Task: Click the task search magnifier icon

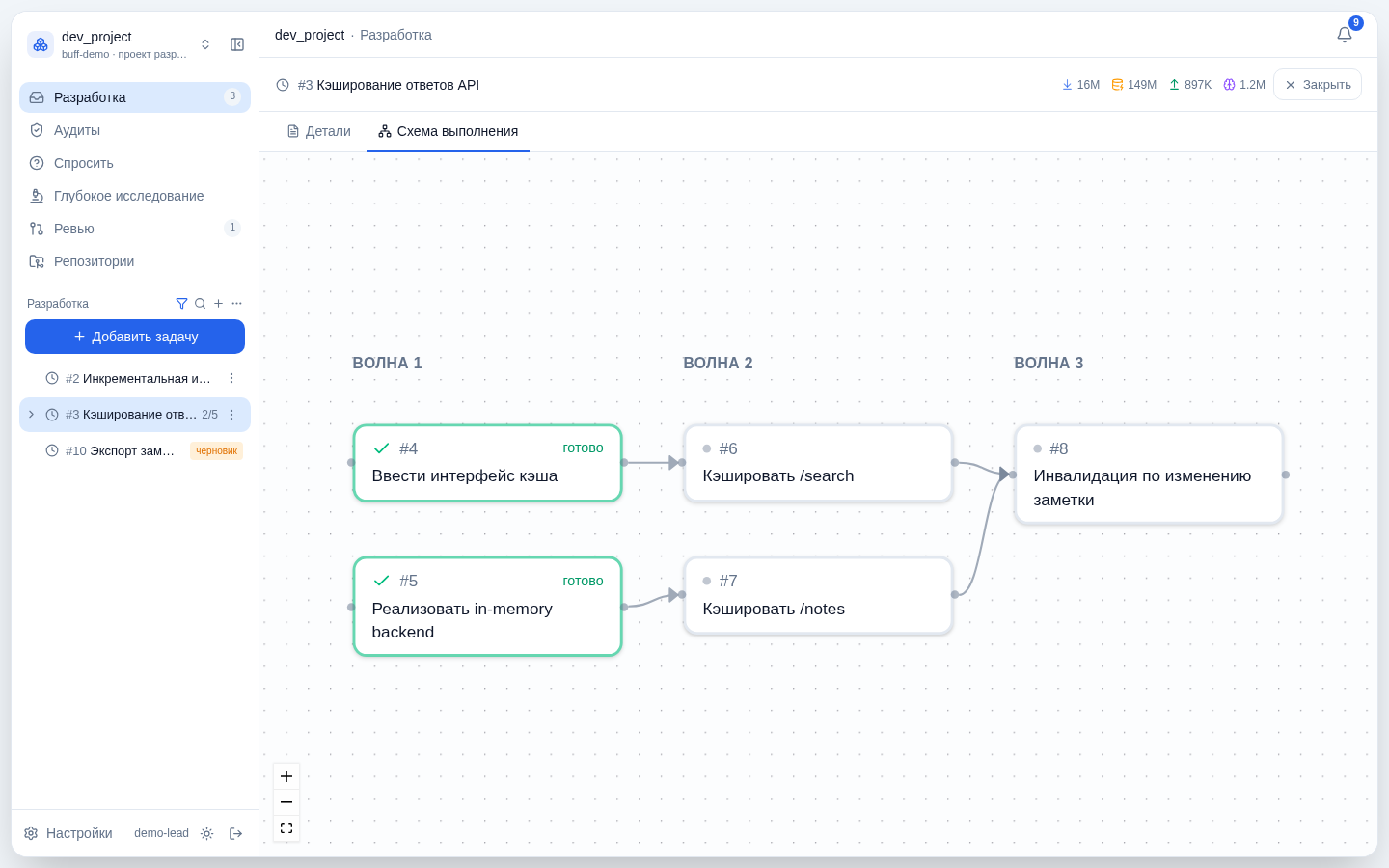Action: tap(200, 304)
